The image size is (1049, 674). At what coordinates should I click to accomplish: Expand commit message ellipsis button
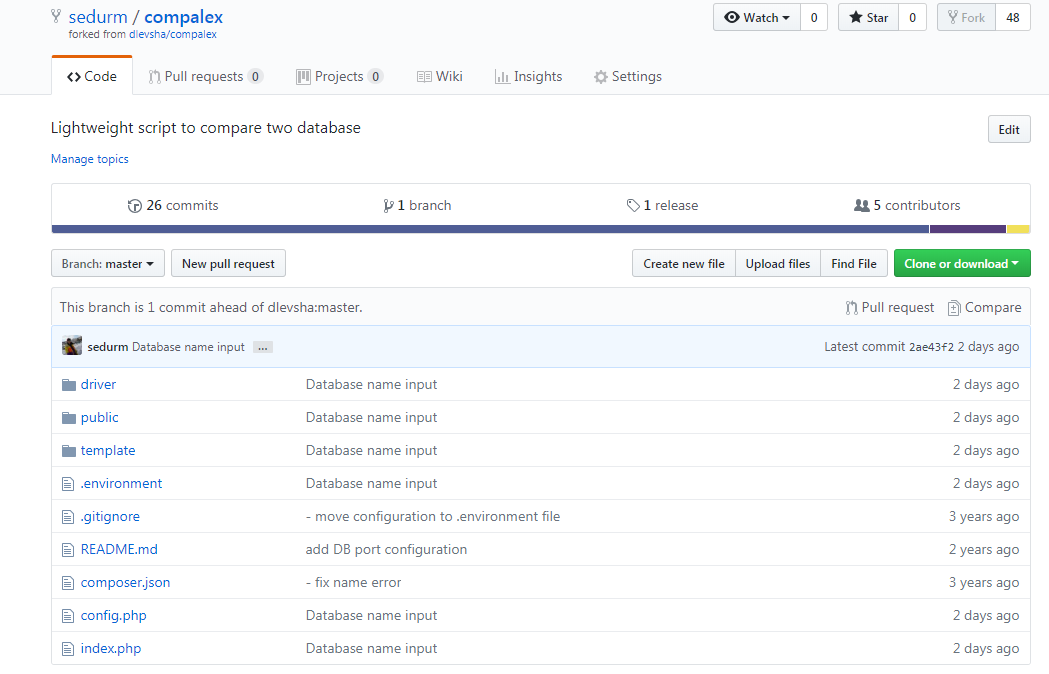(x=263, y=347)
